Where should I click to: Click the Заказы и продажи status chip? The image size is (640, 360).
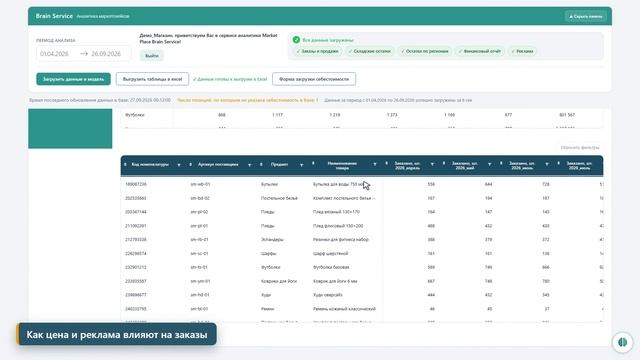pyautogui.click(x=317, y=51)
